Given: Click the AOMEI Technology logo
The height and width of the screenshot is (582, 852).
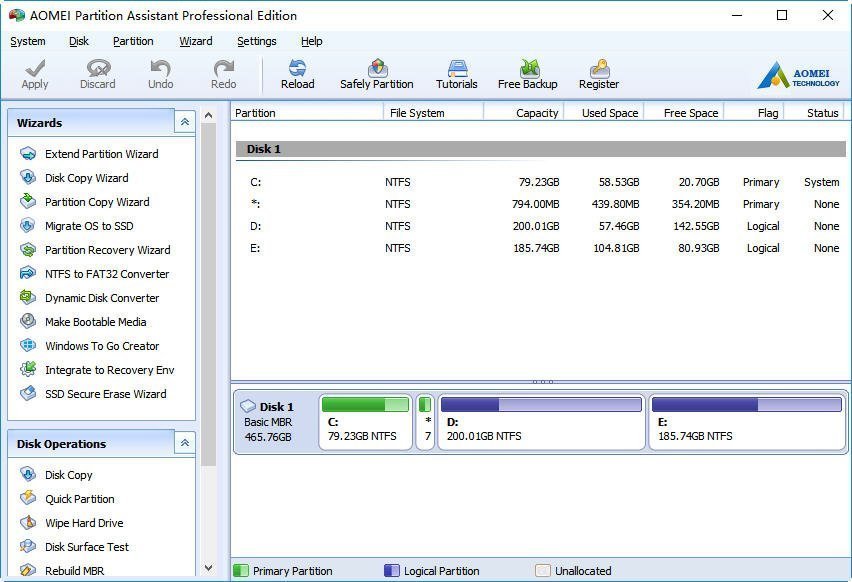Looking at the screenshot, I should point(798,75).
